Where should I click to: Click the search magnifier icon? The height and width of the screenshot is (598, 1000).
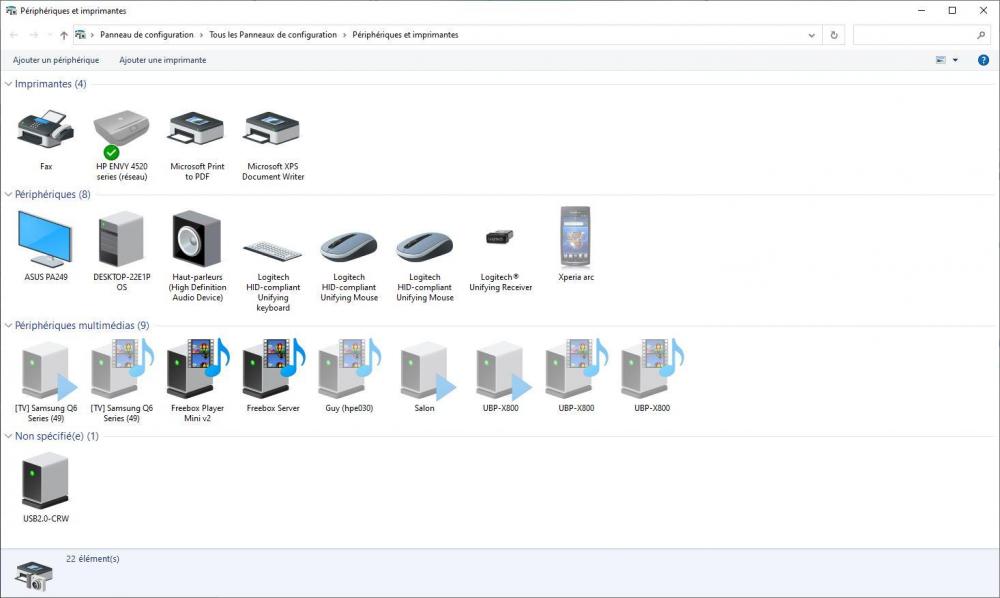[981, 35]
